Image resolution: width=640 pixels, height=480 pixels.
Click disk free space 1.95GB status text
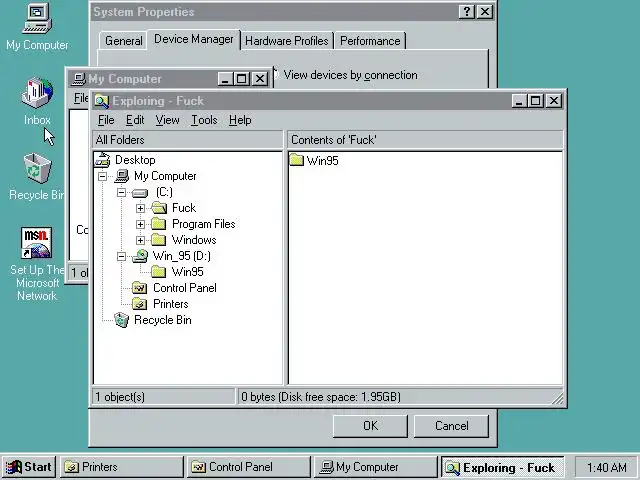pos(321,397)
